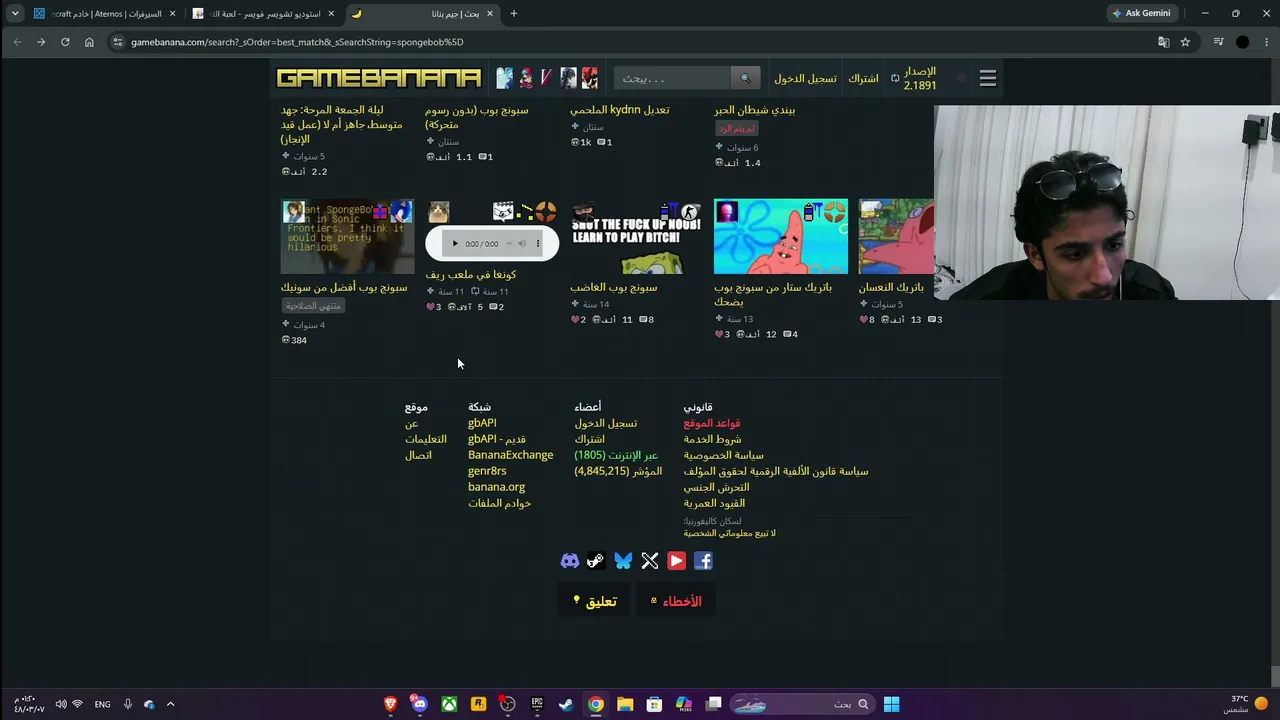This screenshot has height=720, width=1280.
Task: Click the translate page icon in address bar
Action: 1163,42
